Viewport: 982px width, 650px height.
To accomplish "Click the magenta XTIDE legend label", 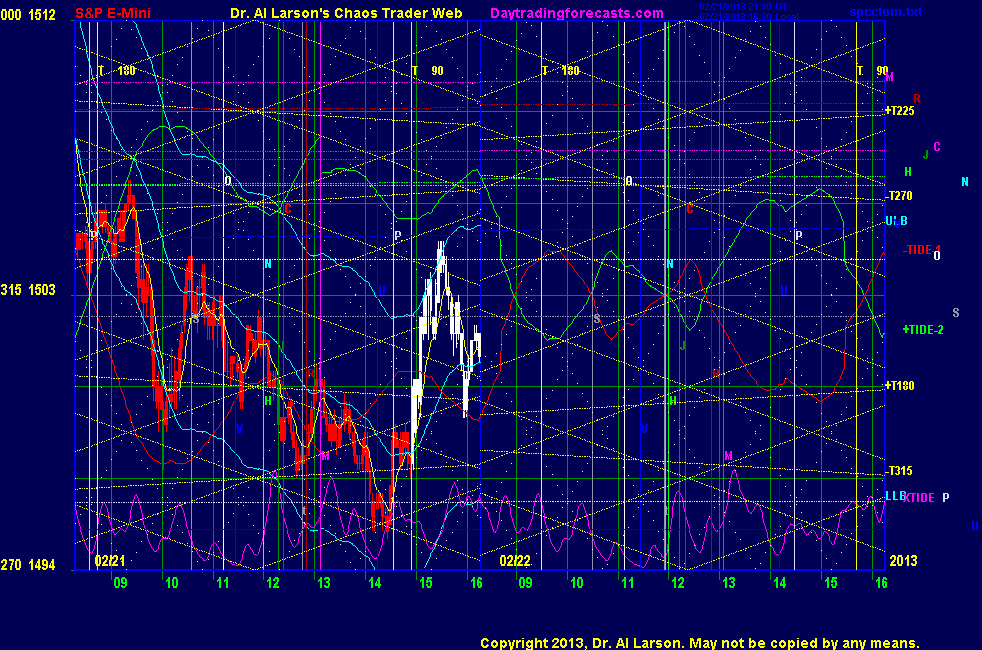I will [919, 498].
